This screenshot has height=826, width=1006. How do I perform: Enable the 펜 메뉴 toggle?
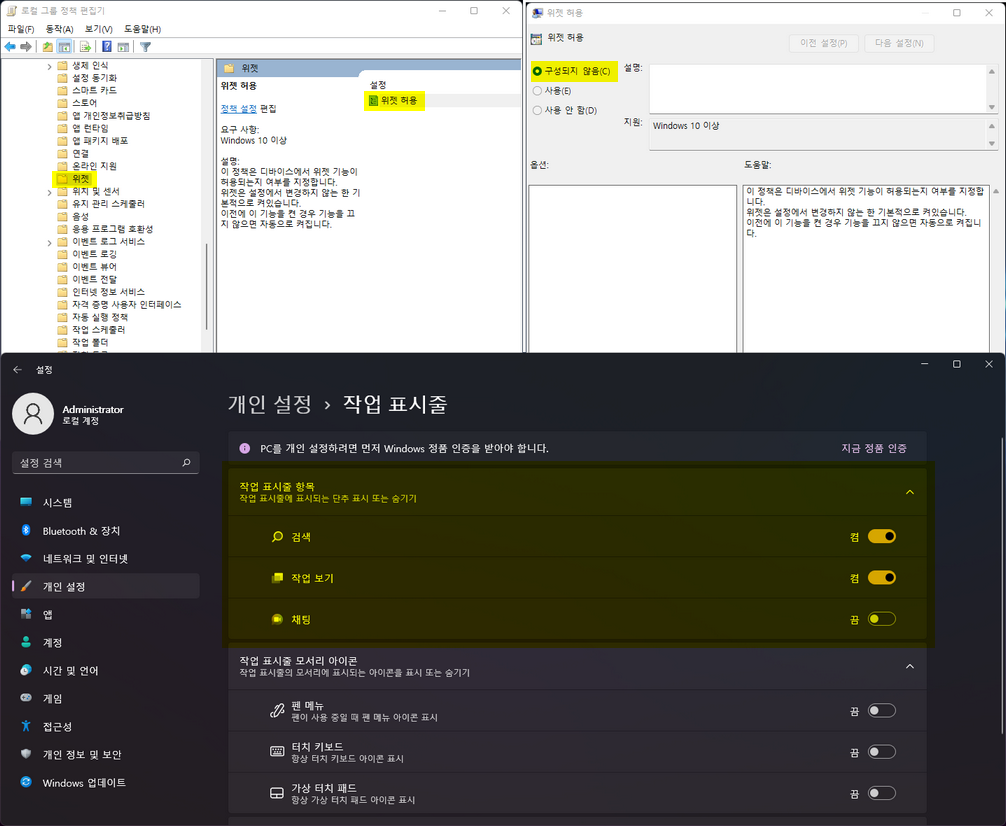click(882, 710)
